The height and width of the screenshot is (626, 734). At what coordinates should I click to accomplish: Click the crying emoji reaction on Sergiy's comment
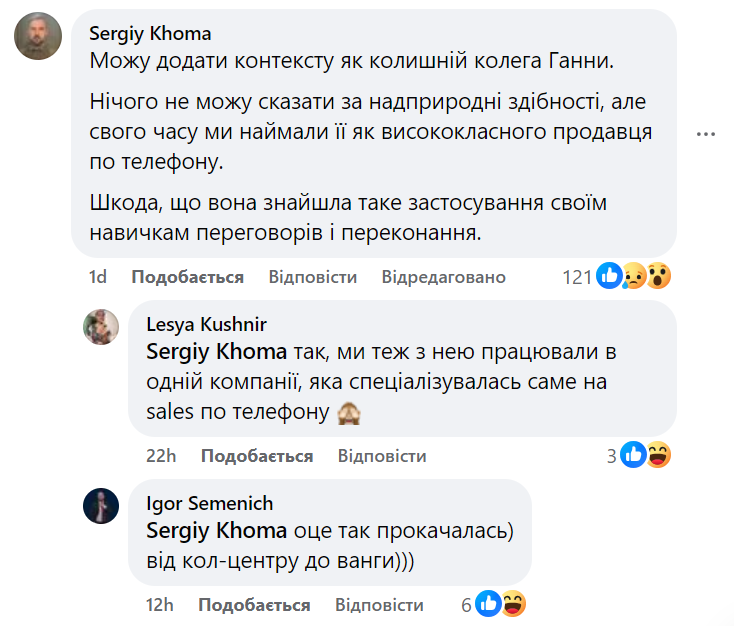(634, 276)
